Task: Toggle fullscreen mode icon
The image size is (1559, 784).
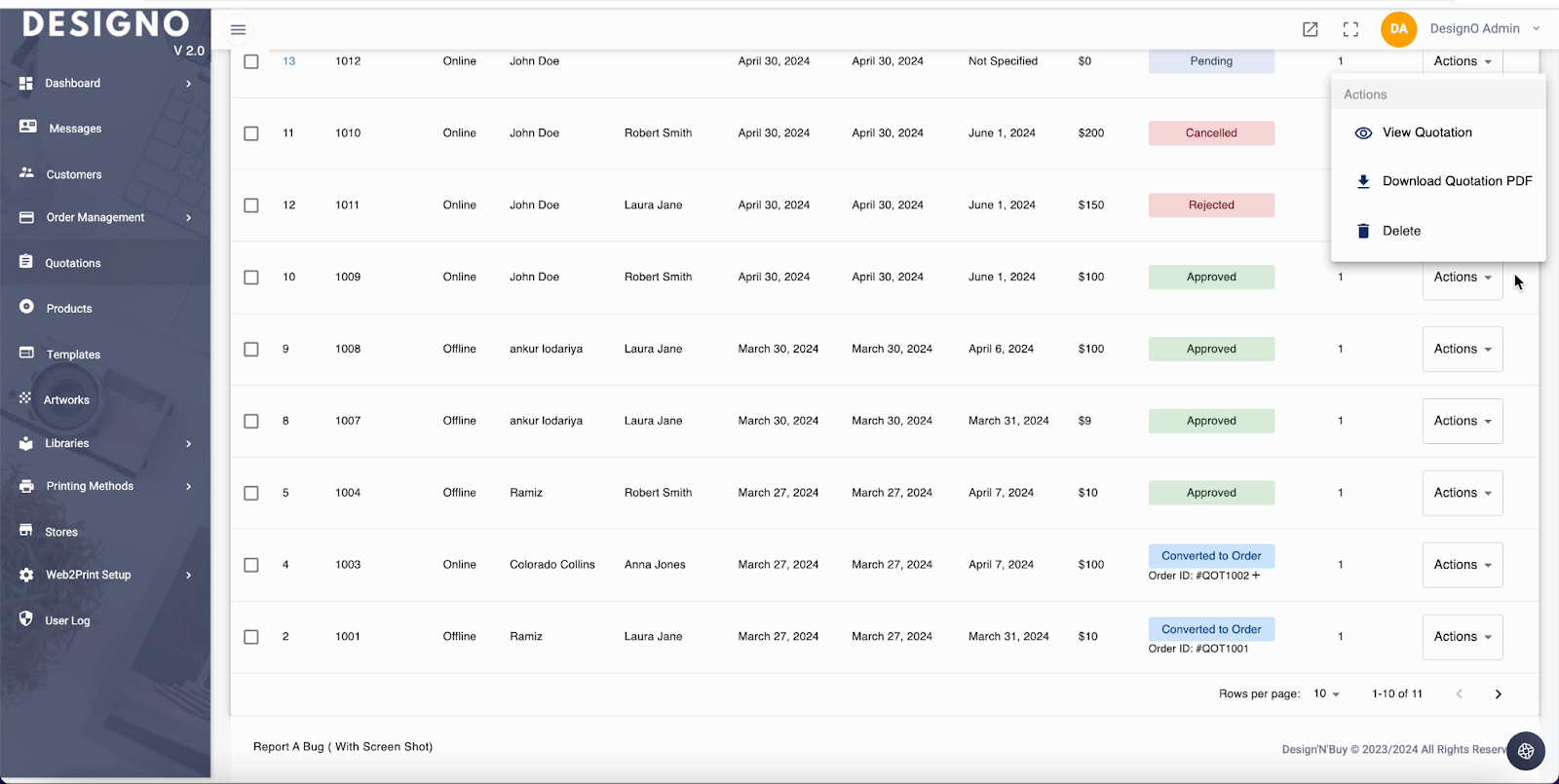Action: [x=1350, y=29]
